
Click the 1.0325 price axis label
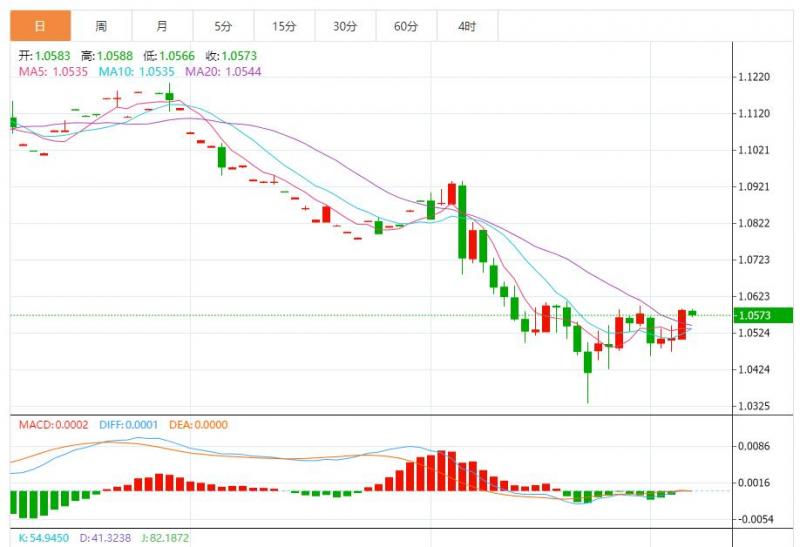click(x=755, y=406)
